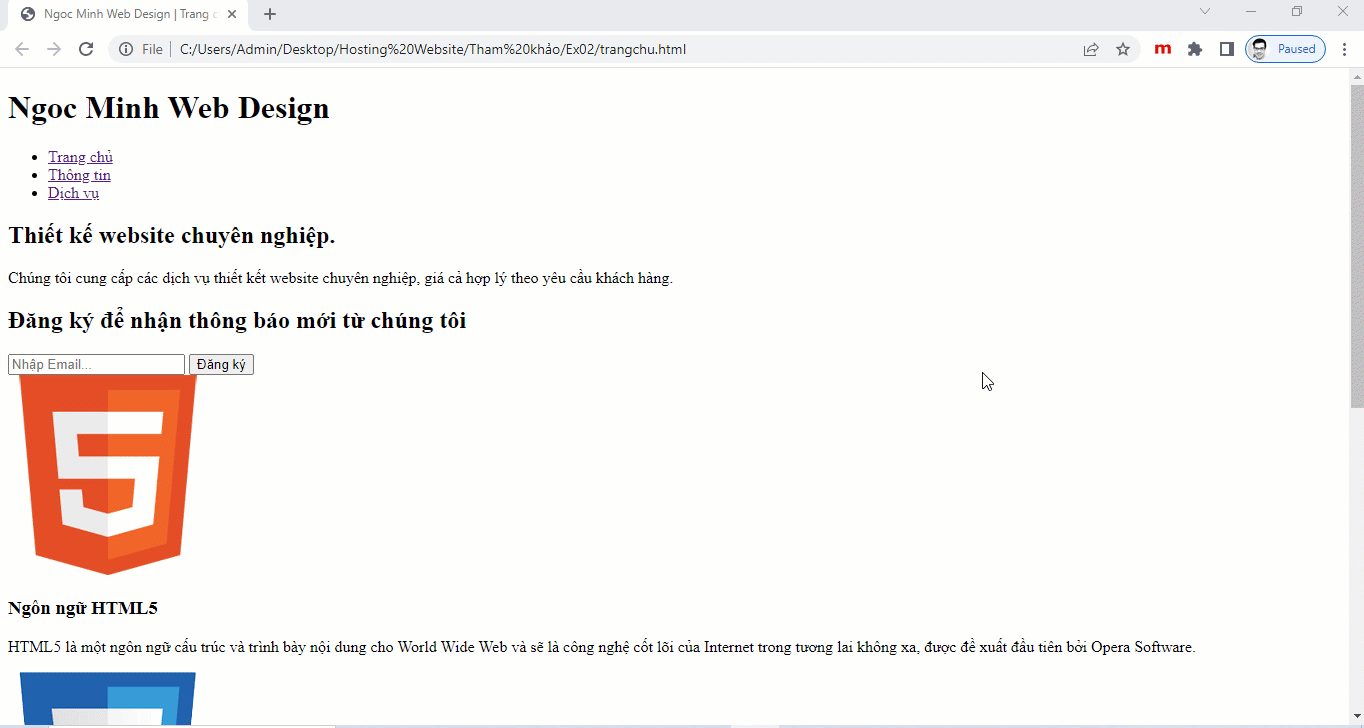
Task: Click the 'Thiết kế website chuyên nghiệp.' heading
Action: click(172, 236)
